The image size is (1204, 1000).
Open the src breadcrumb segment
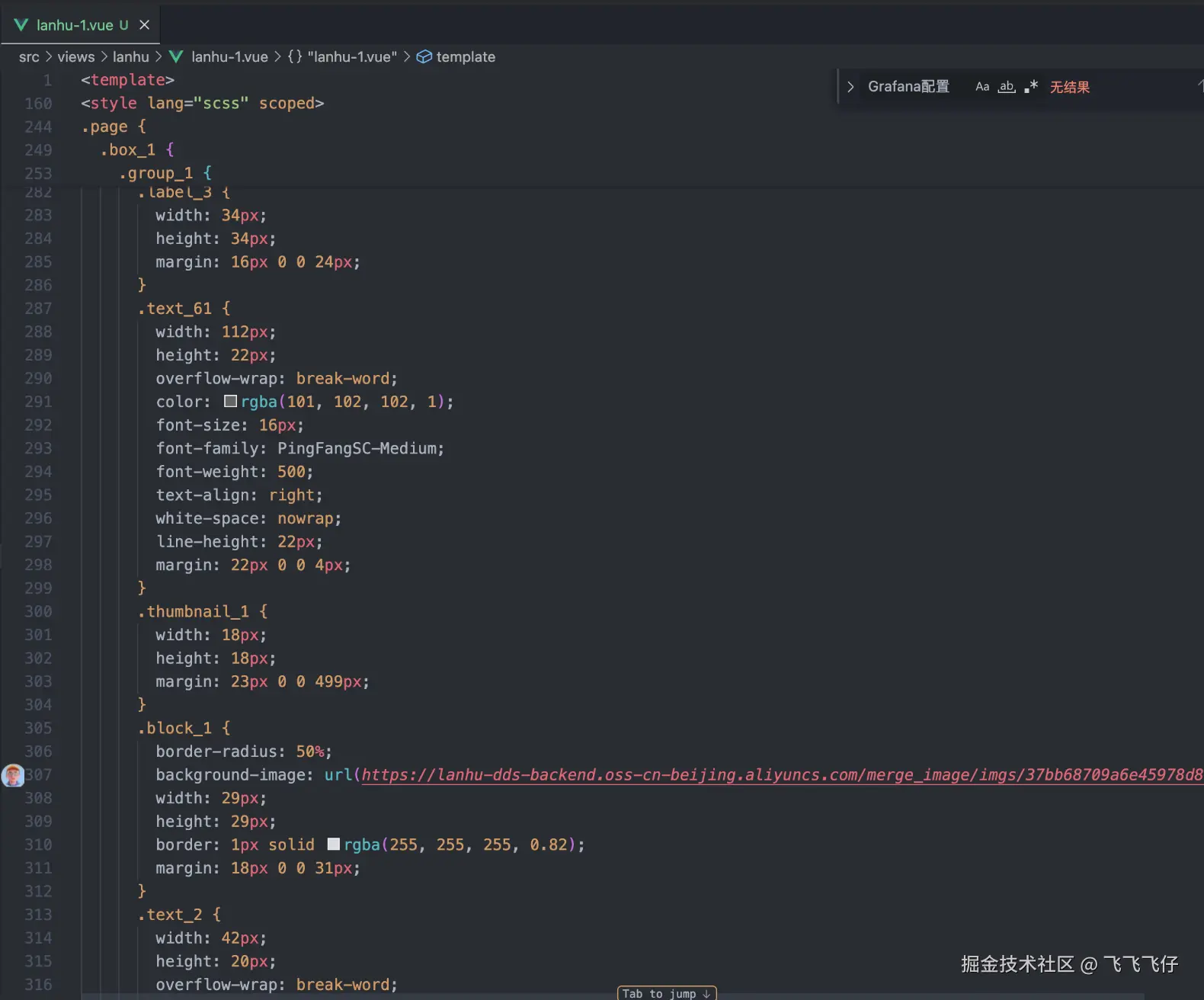(29, 57)
